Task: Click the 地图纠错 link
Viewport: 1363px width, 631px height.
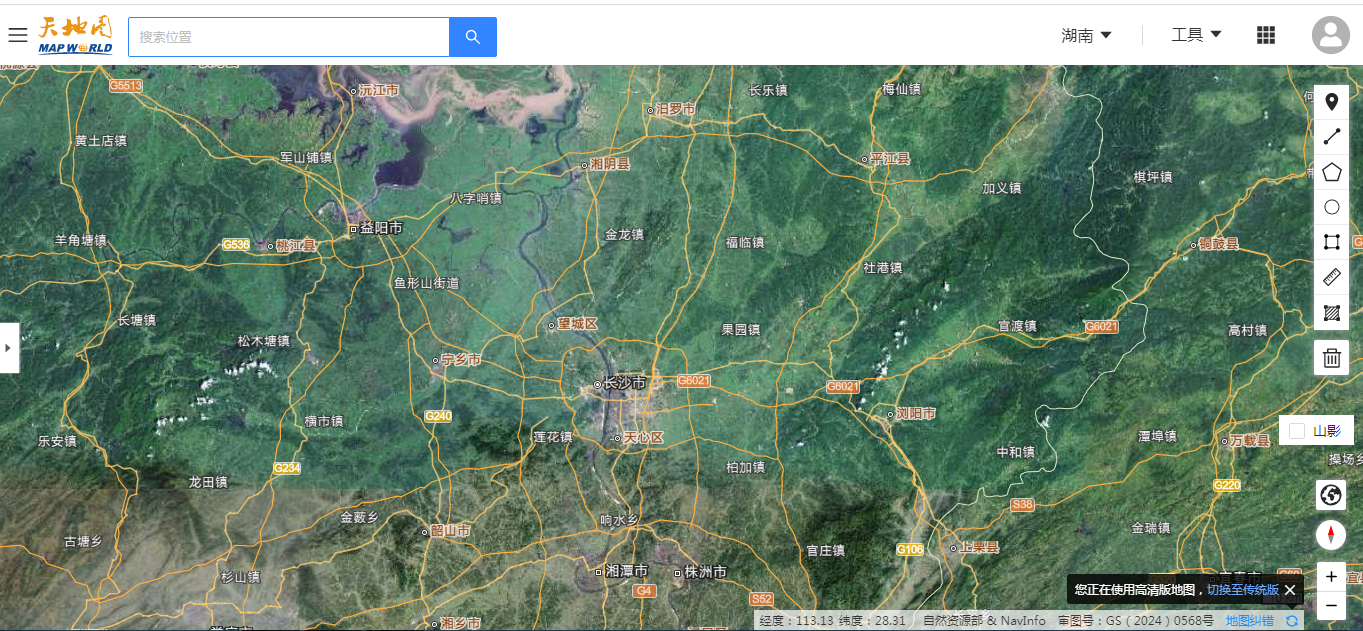Action: pos(1250,621)
